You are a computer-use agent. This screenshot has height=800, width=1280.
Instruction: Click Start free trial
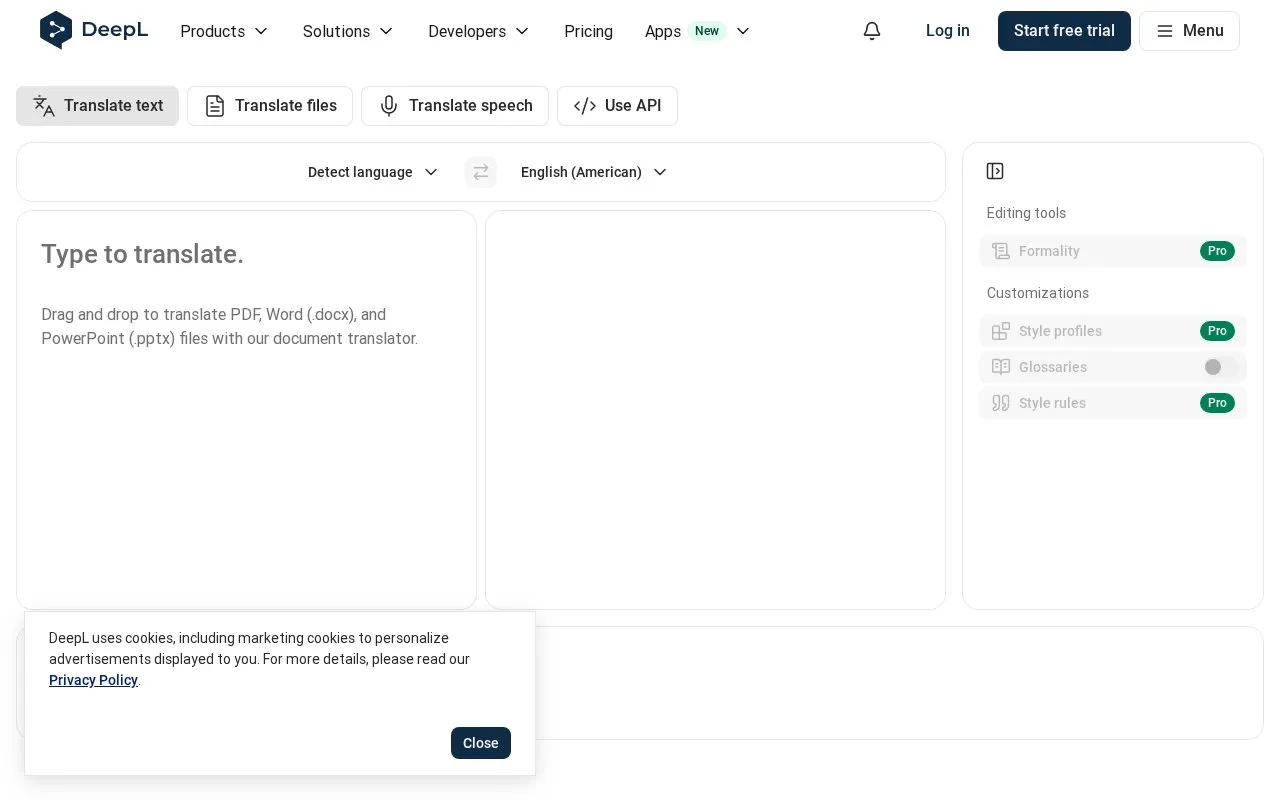pyautogui.click(x=1064, y=31)
